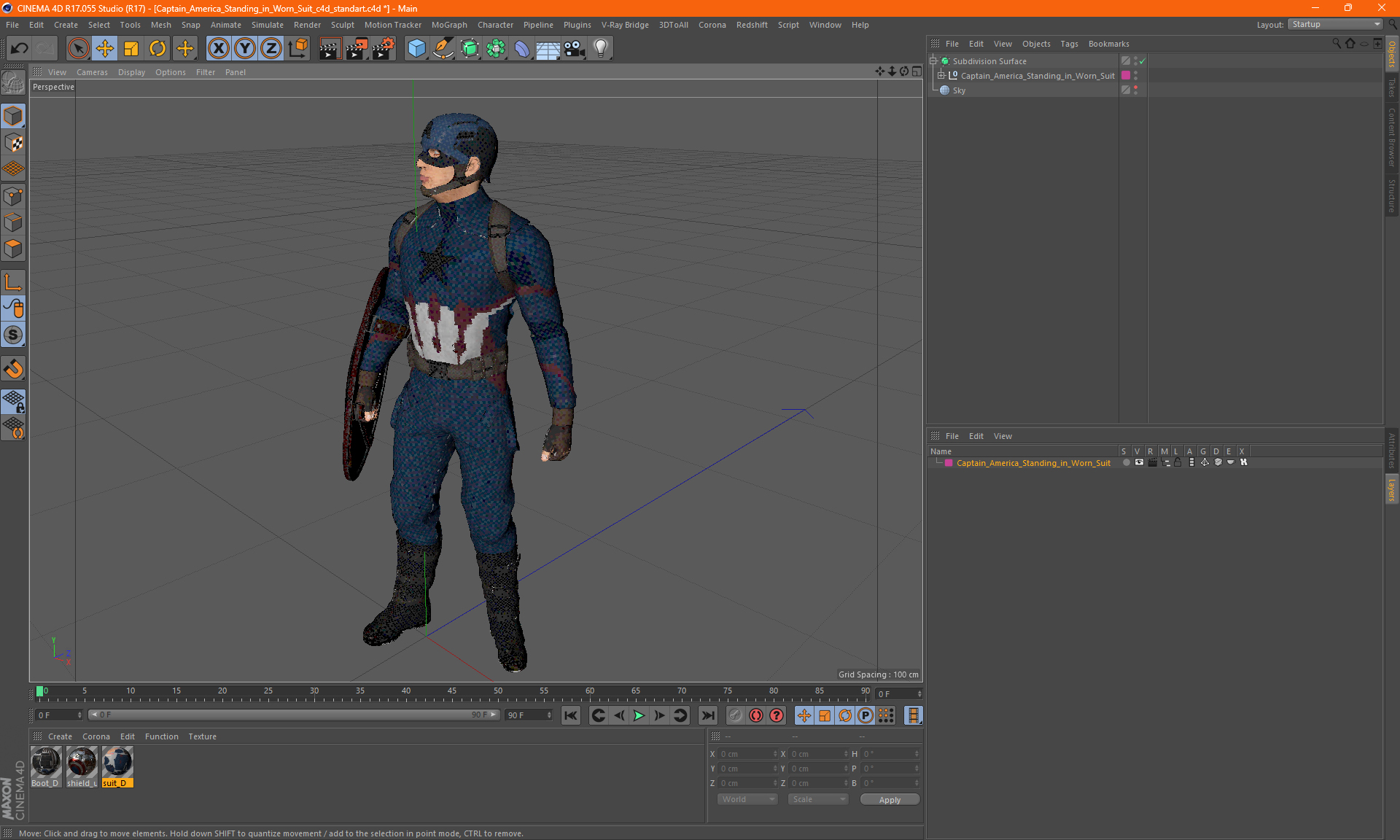1400x840 pixels.
Task: Switch to Polygons mode
Action: point(13,249)
